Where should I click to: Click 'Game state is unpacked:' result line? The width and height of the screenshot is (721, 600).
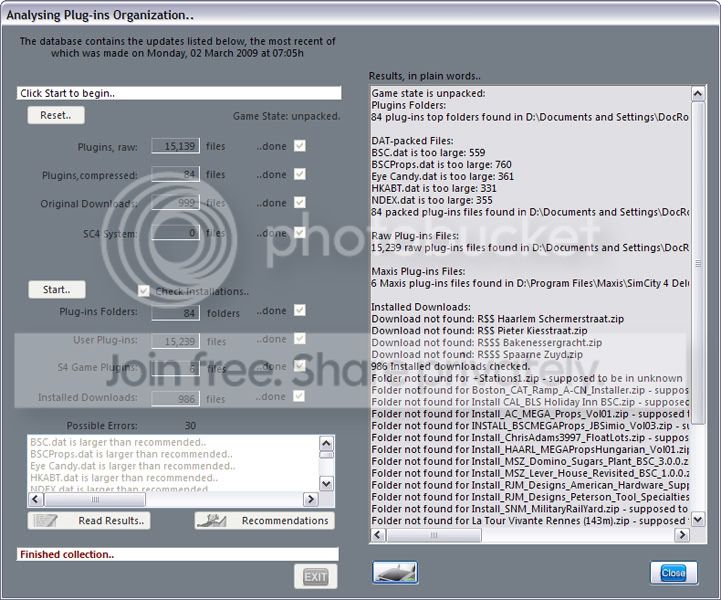428,93
